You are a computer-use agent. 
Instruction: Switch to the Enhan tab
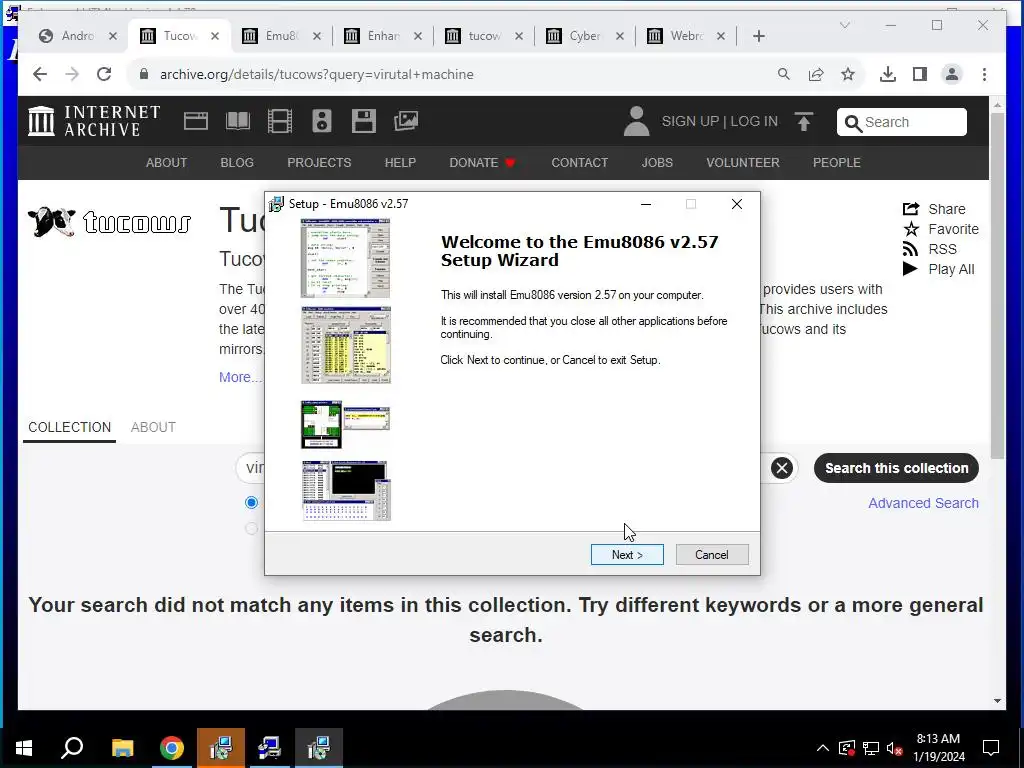(383, 36)
